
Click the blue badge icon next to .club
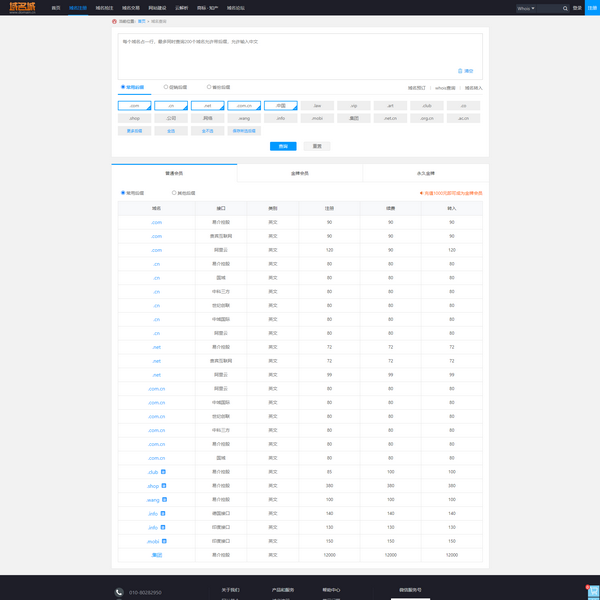[164, 471]
